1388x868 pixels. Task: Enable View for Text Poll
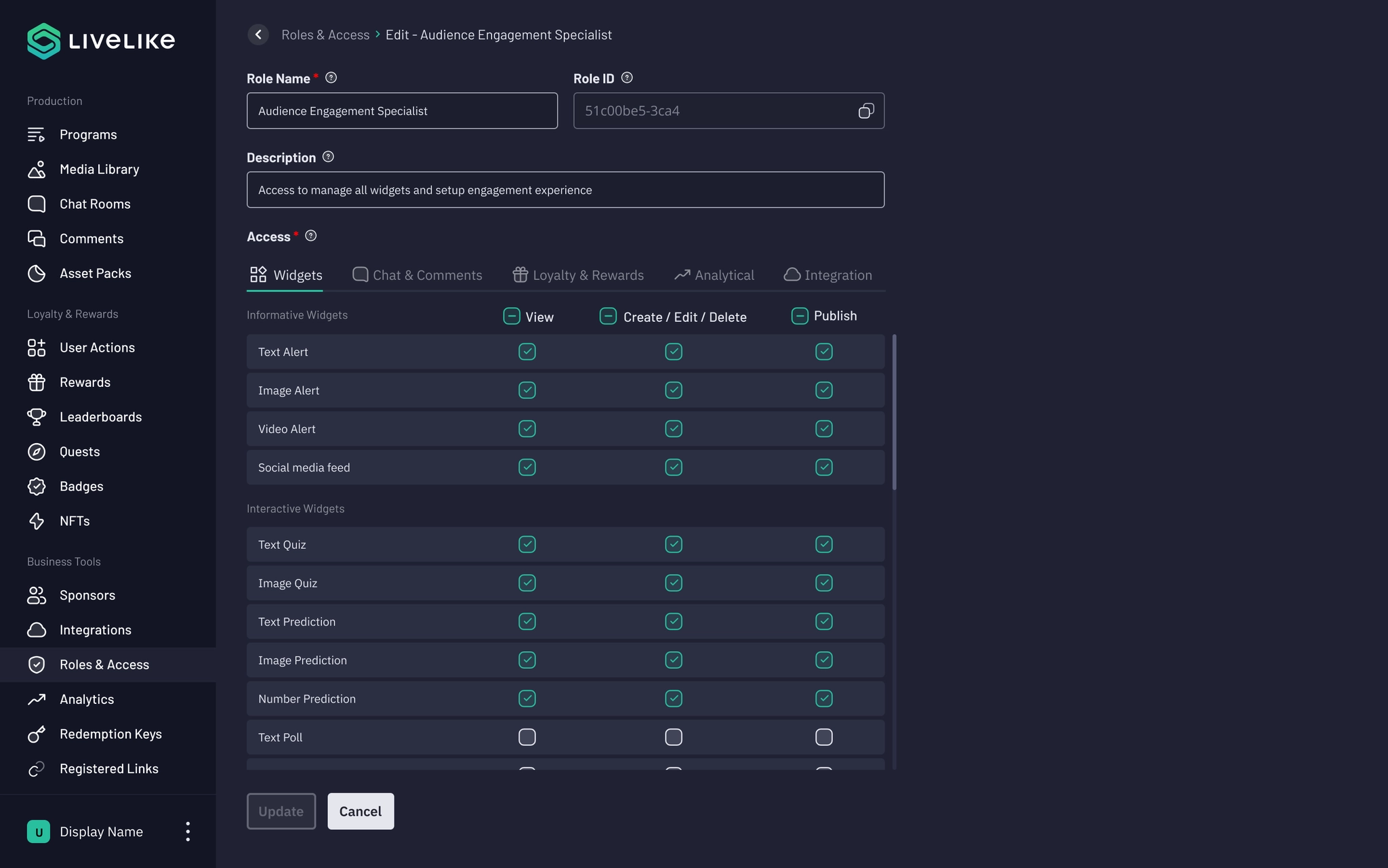point(527,737)
